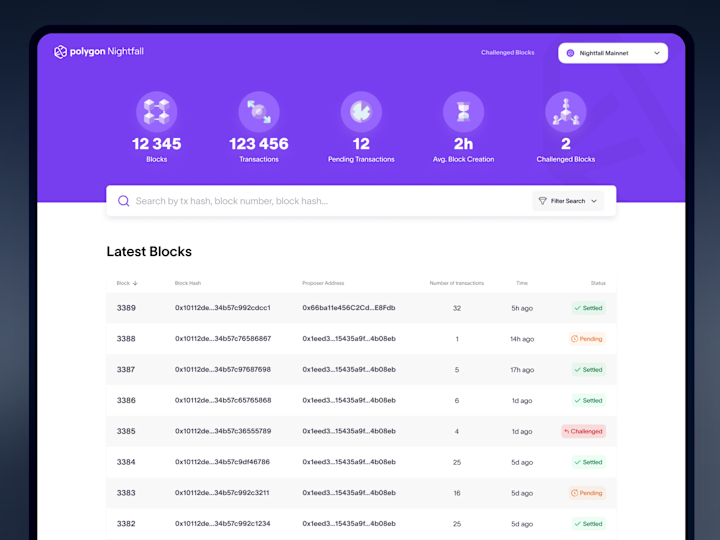Open block number 3382

coord(126,523)
